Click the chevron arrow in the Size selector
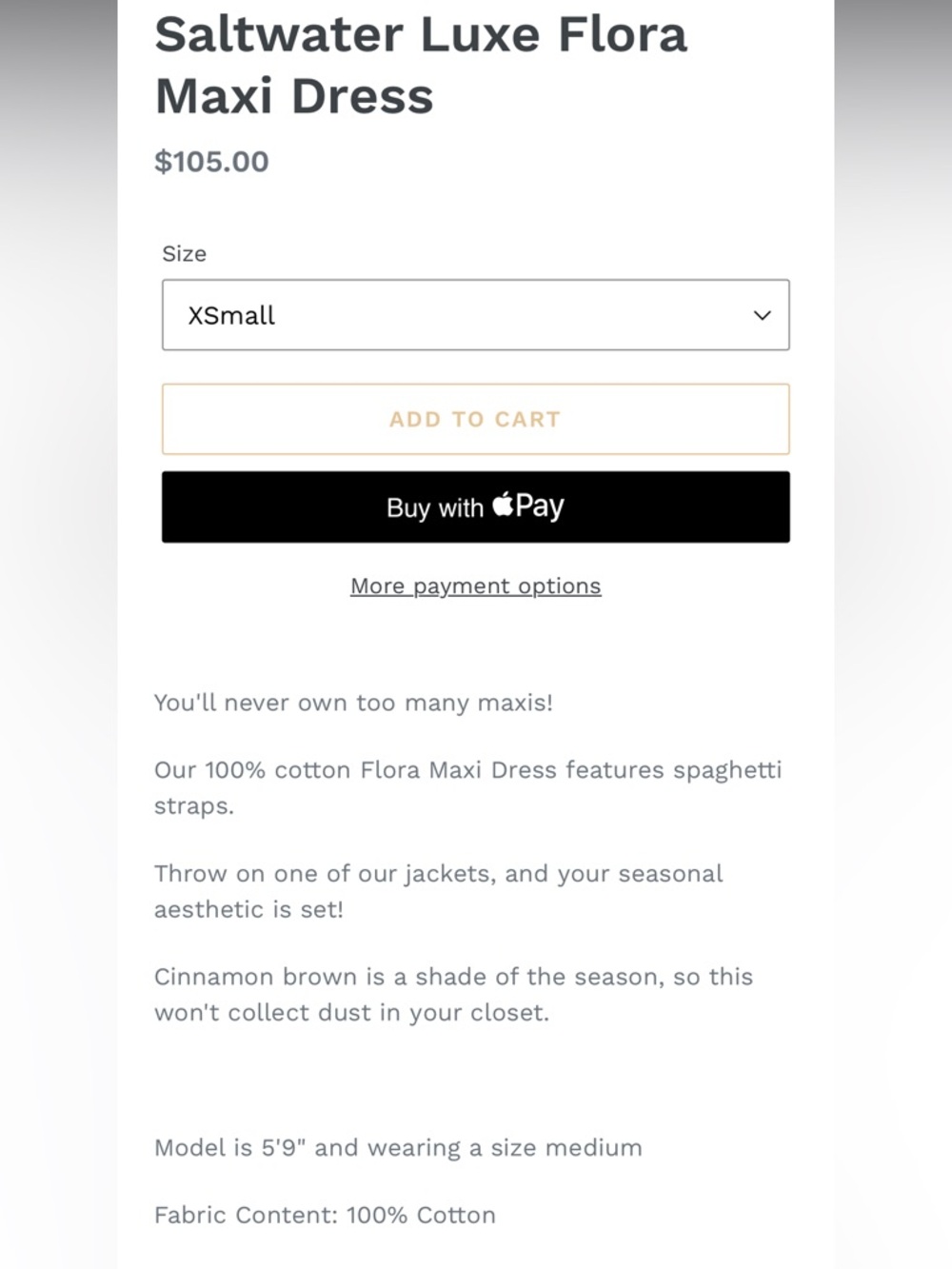 pos(762,315)
